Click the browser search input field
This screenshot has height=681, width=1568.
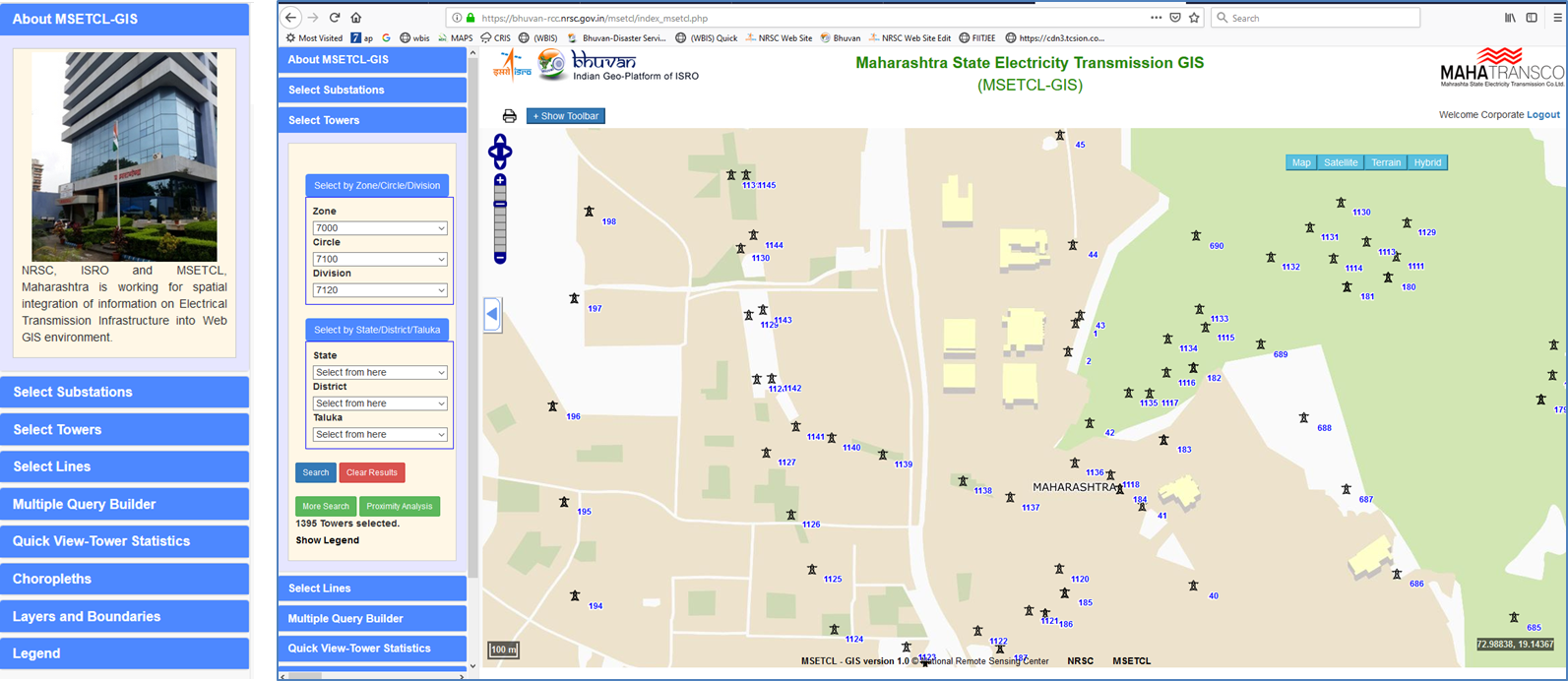coord(1316,18)
